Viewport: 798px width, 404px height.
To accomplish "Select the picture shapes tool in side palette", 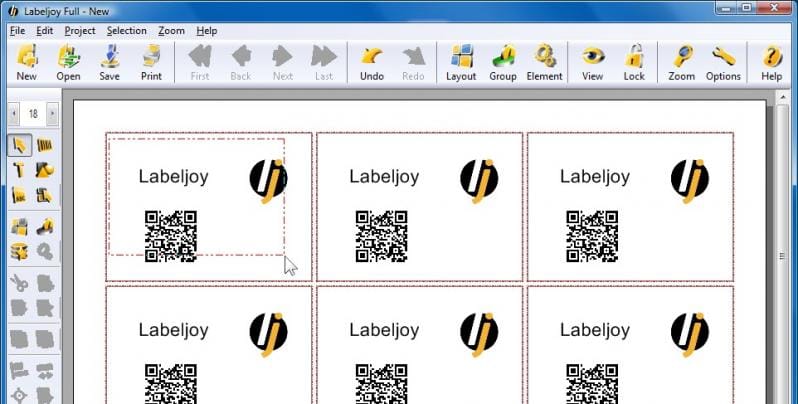I will [45, 170].
